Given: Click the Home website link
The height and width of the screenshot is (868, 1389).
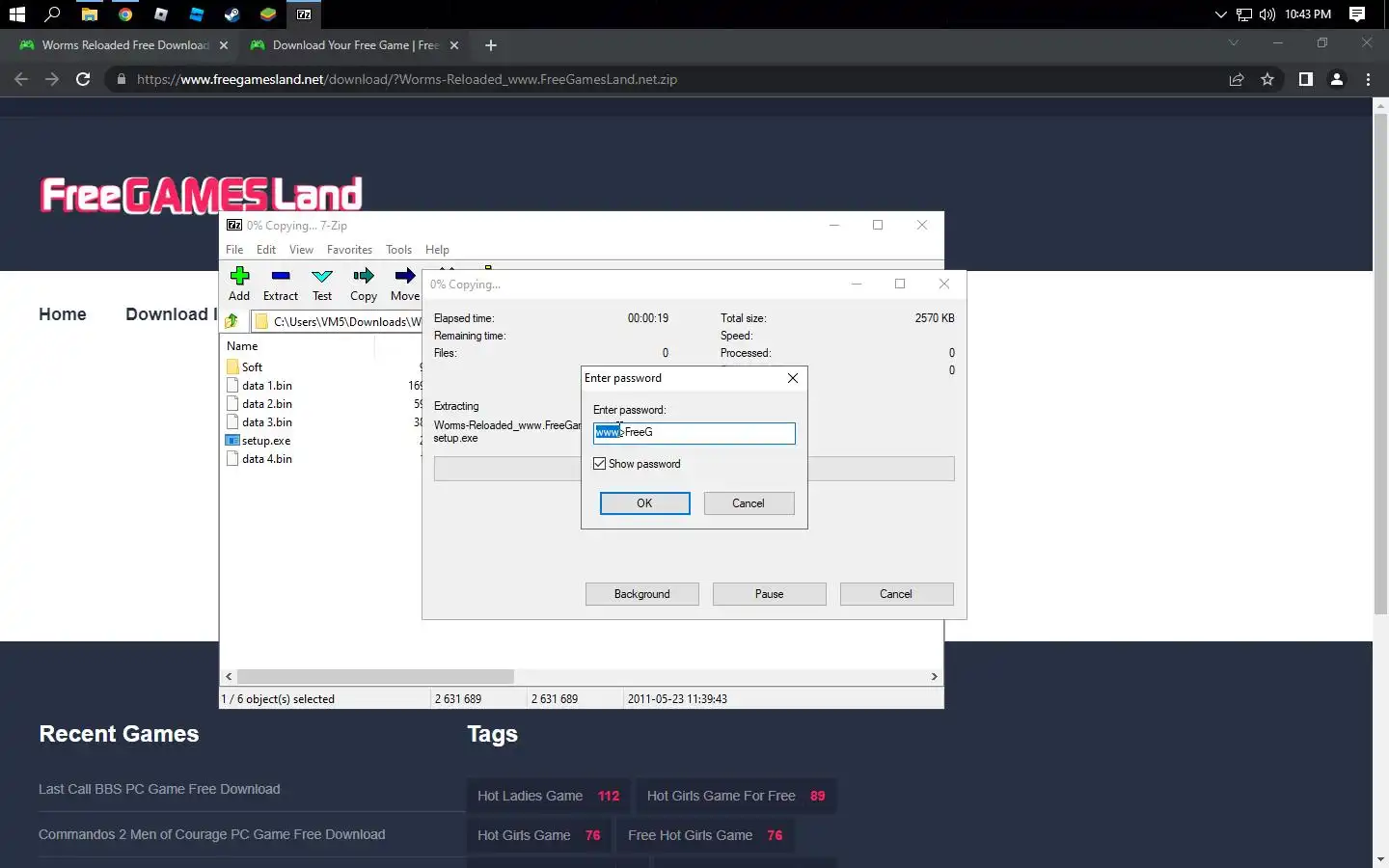Looking at the screenshot, I should click(x=63, y=314).
